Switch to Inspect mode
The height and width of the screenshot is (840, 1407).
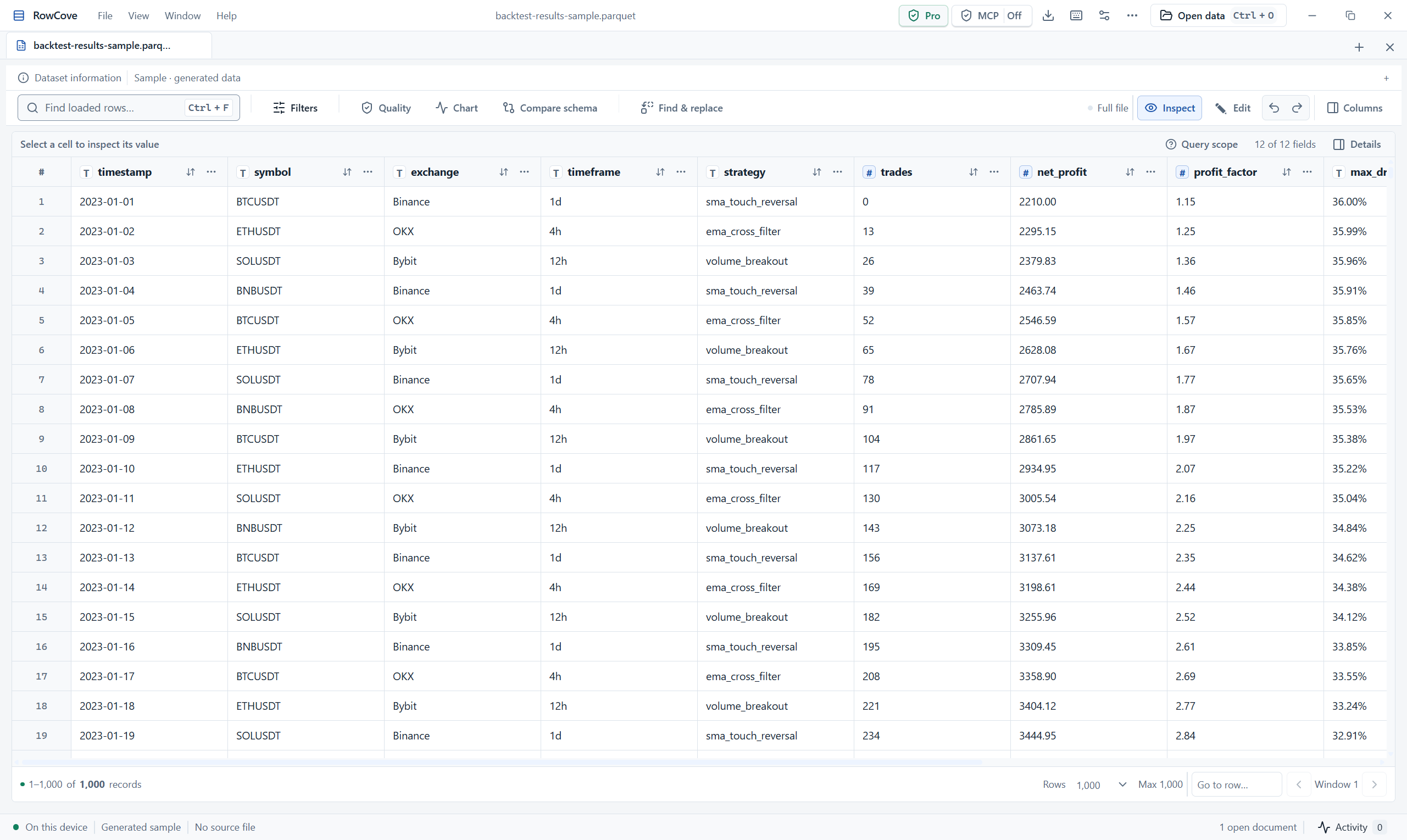coord(1170,108)
